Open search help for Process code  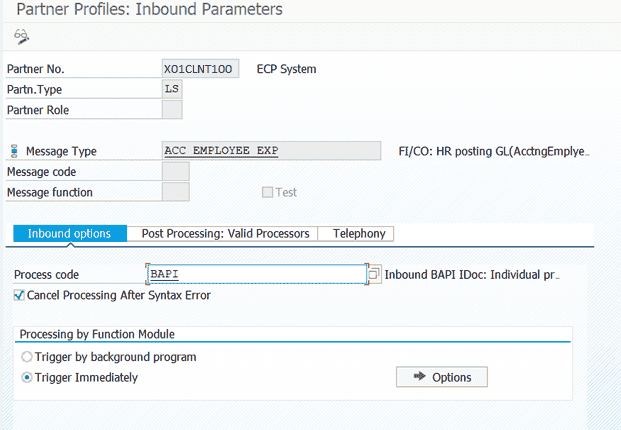click(x=375, y=274)
